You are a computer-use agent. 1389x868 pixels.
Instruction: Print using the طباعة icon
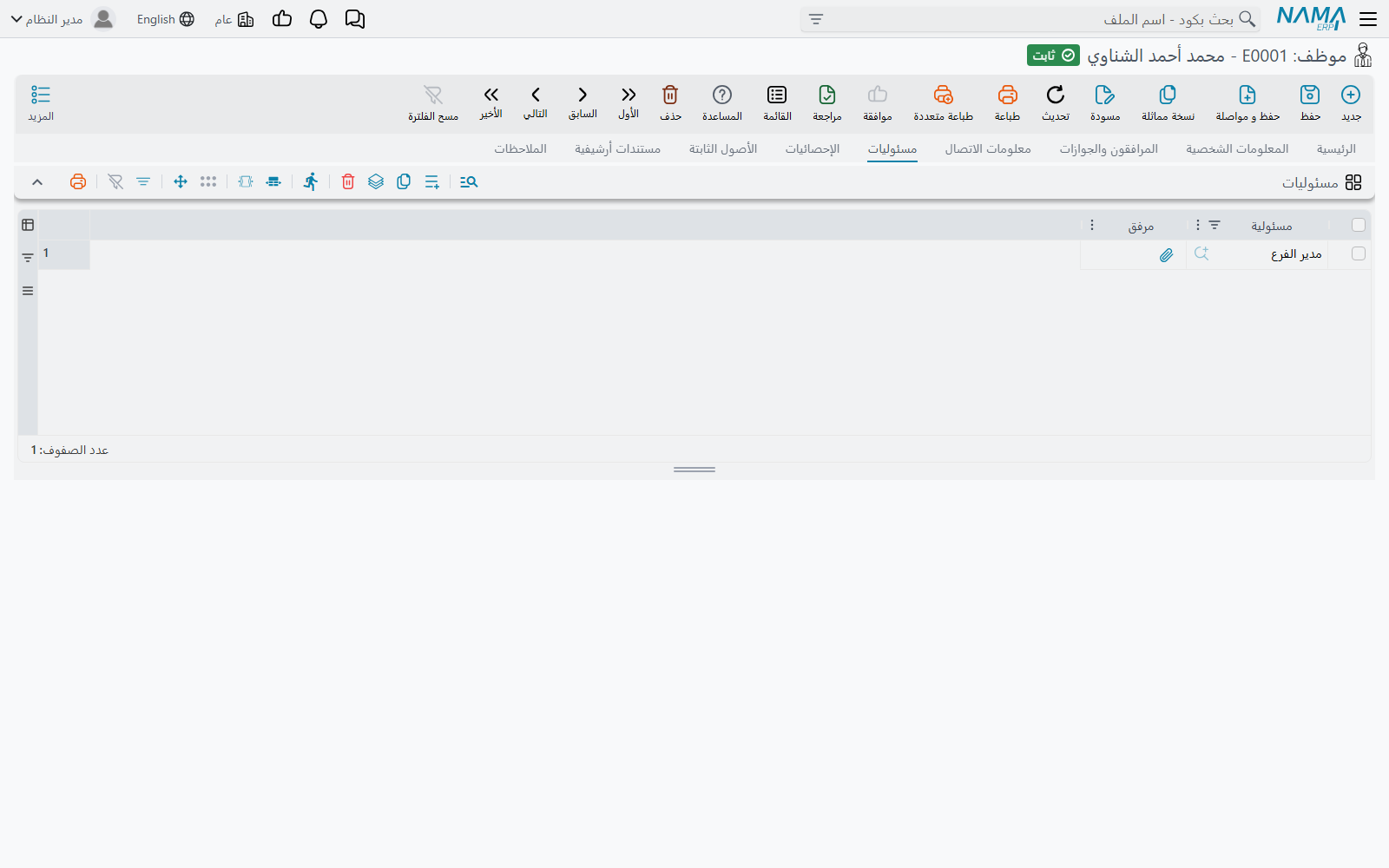tap(1007, 95)
